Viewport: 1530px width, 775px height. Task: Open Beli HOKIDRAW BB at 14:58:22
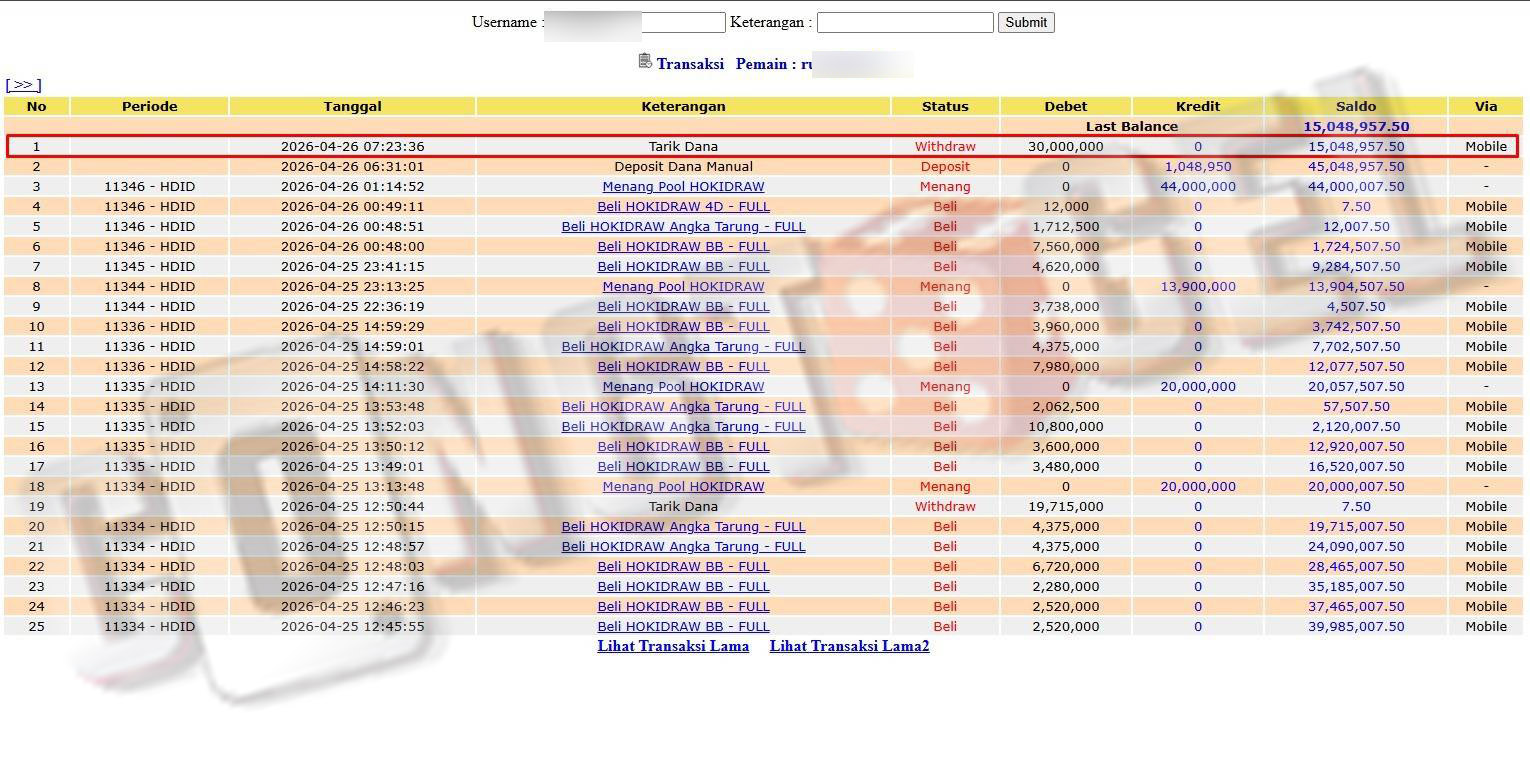(x=683, y=367)
